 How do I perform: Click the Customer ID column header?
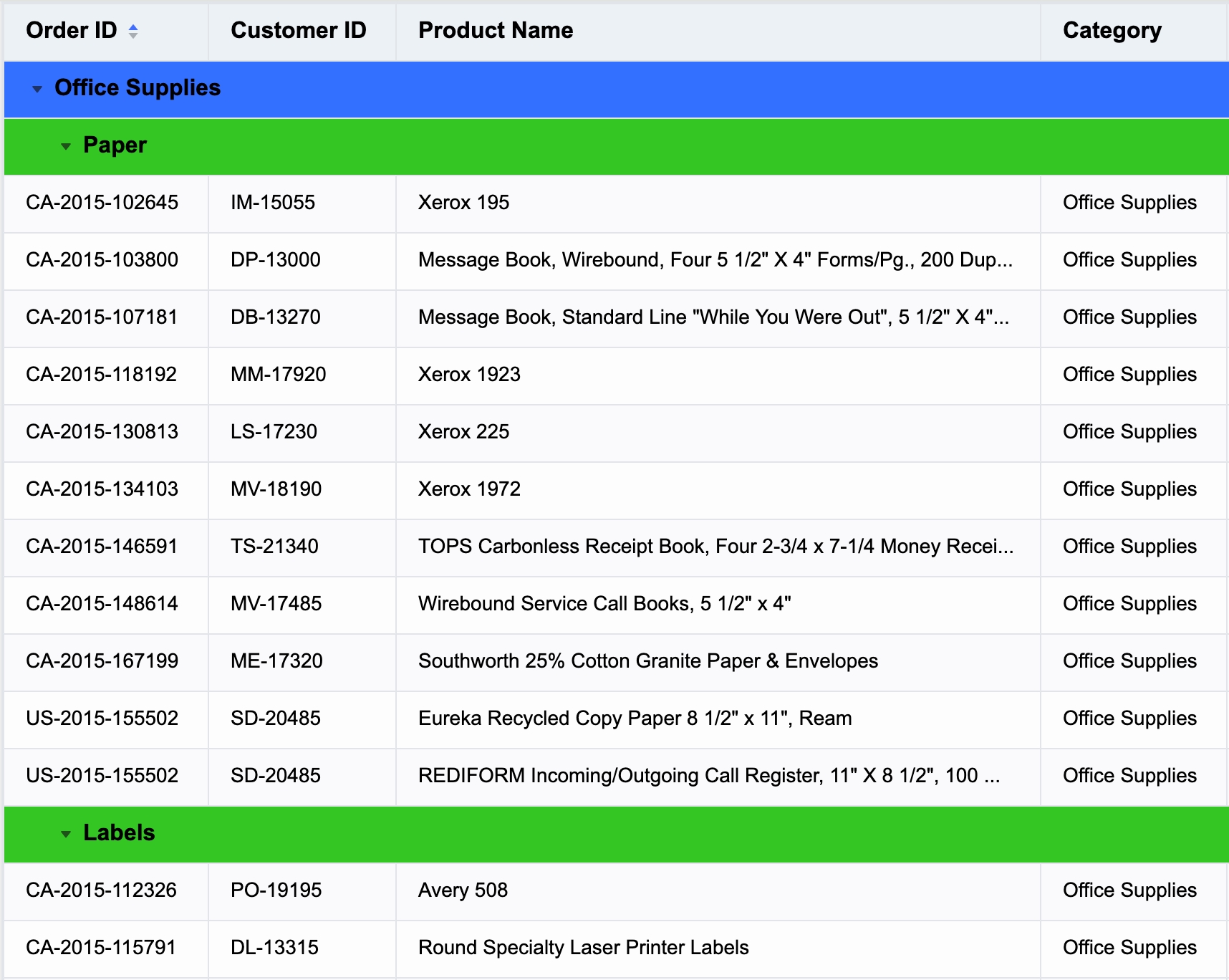[x=302, y=31]
